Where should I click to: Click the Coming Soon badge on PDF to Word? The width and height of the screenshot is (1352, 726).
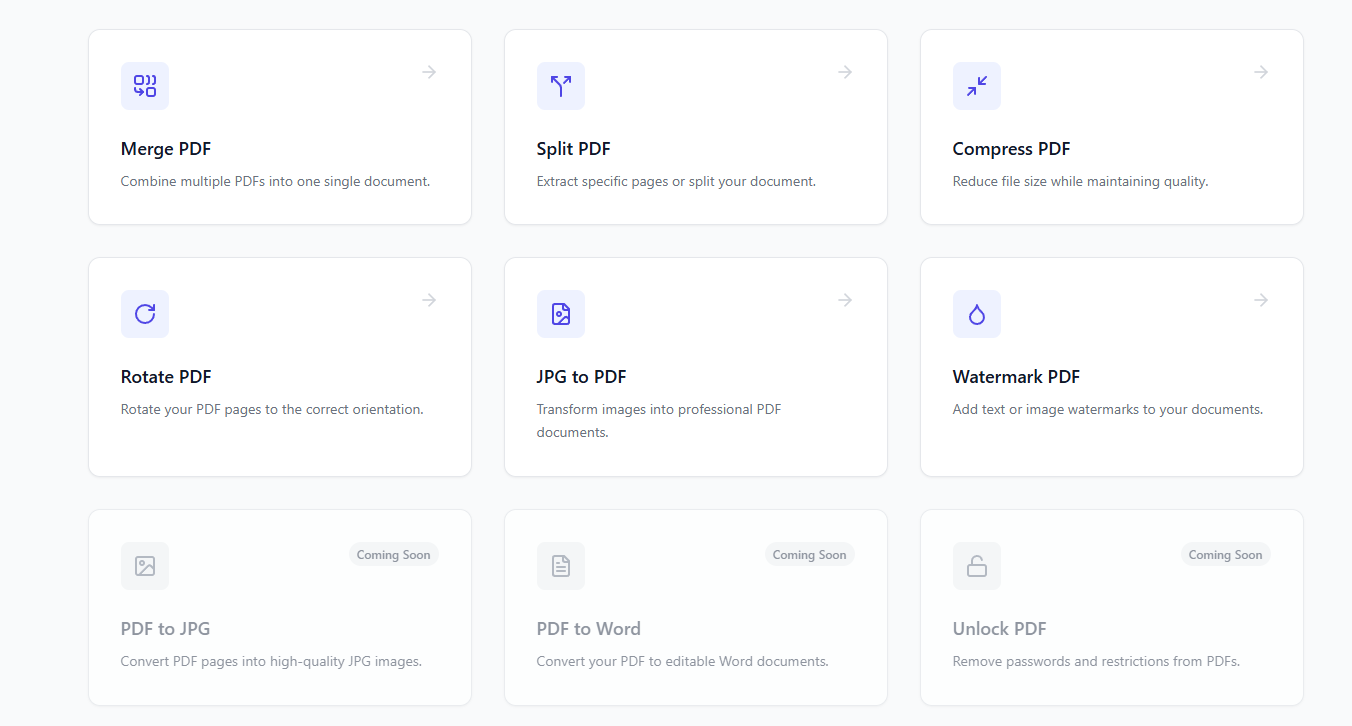(x=810, y=554)
